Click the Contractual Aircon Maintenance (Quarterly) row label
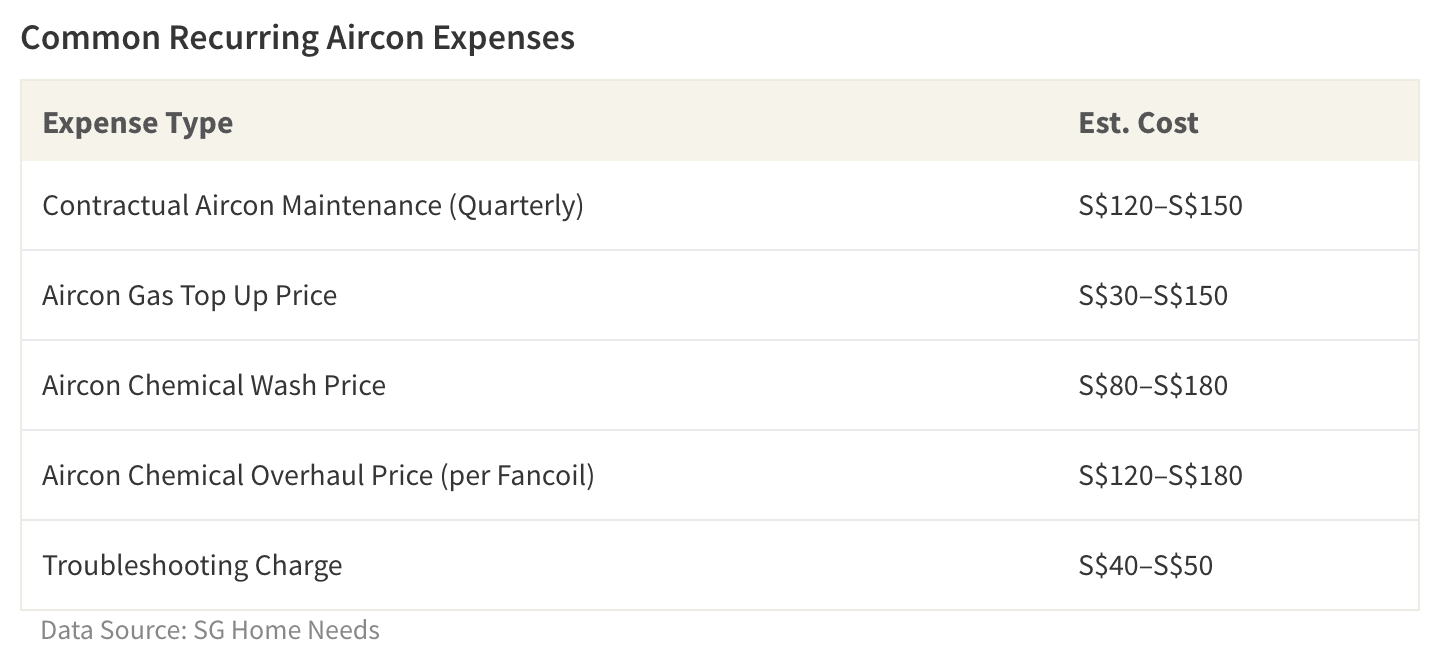Viewport: 1442px width, 660px height. (x=313, y=205)
